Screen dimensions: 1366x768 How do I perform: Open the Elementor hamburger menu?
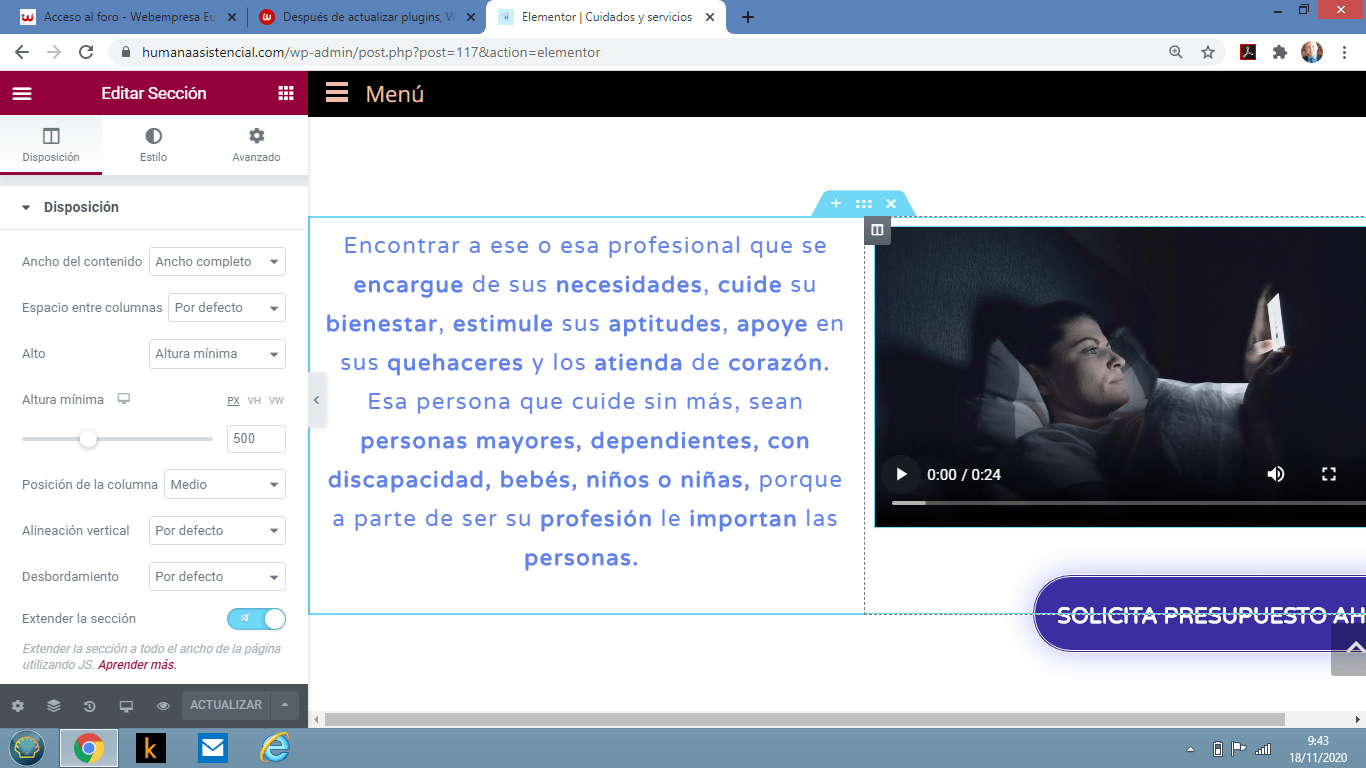click(x=22, y=93)
